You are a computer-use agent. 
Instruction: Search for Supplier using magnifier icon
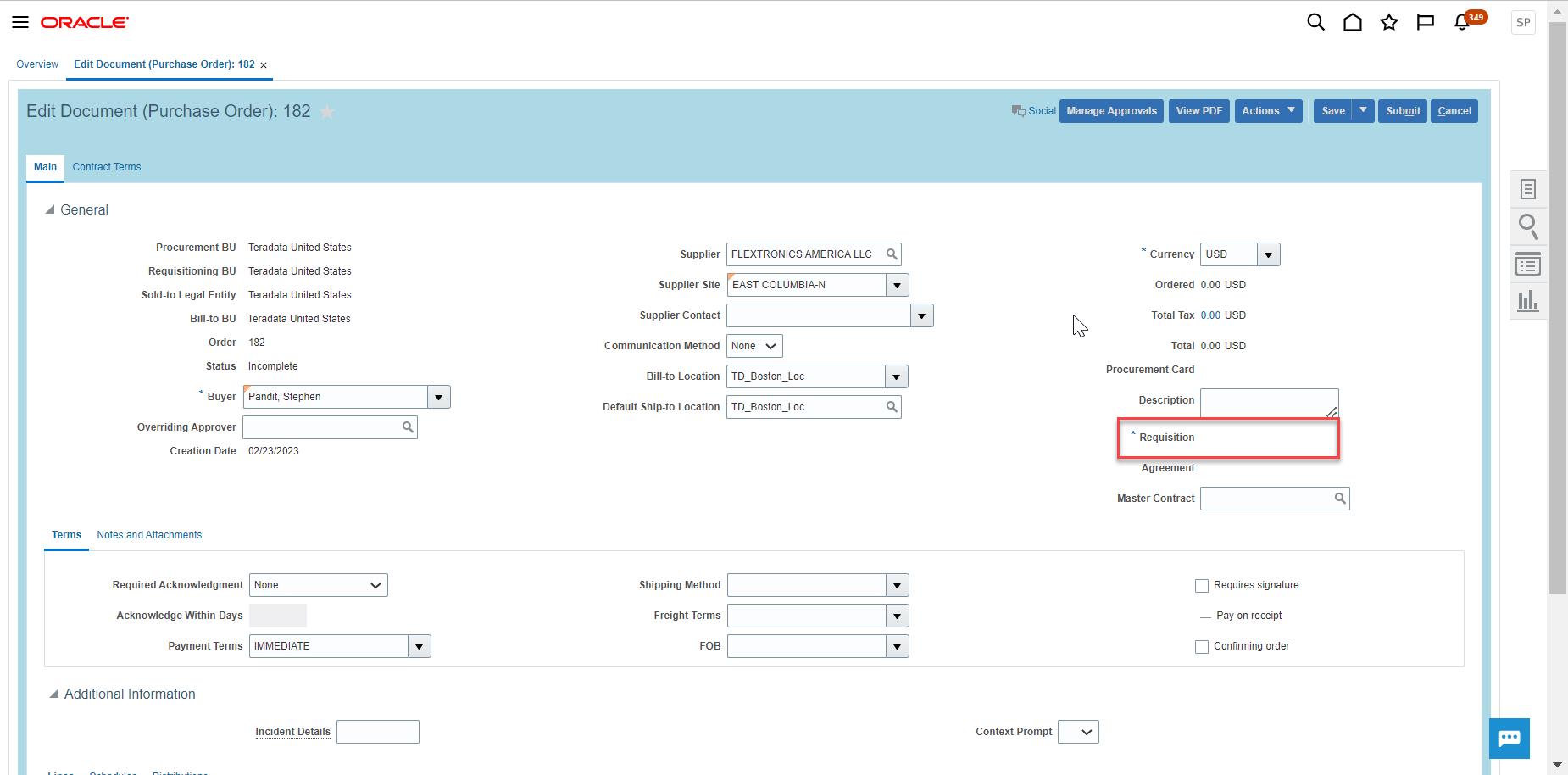(892, 254)
